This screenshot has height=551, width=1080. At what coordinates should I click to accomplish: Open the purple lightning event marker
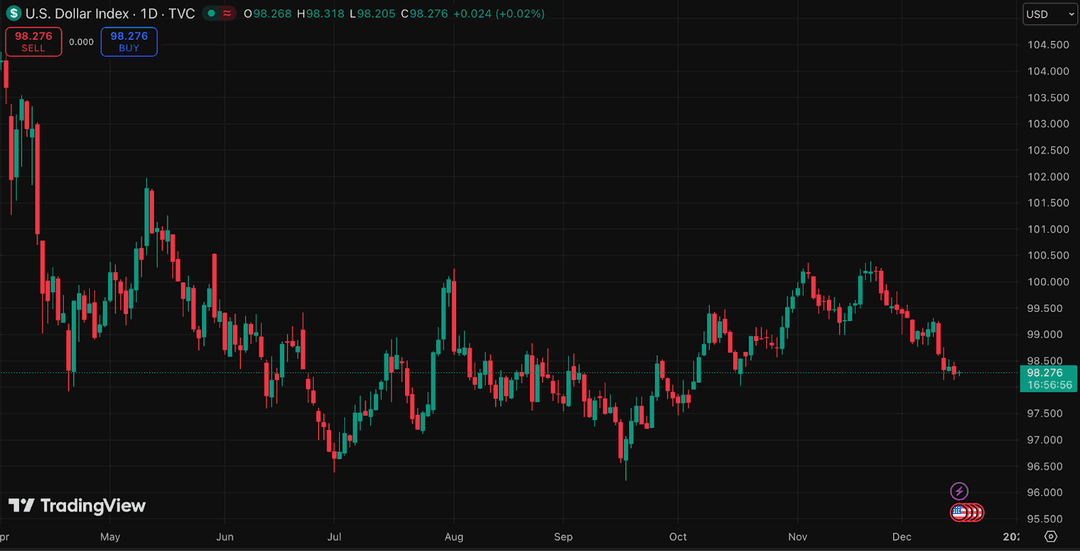coord(959,491)
